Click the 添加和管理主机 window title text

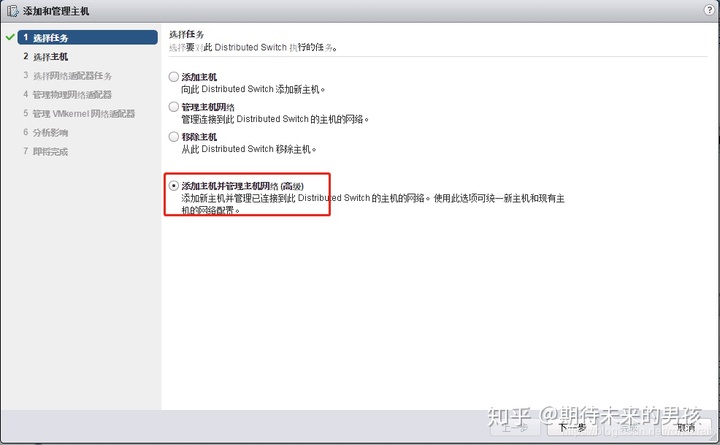pos(56,11)
